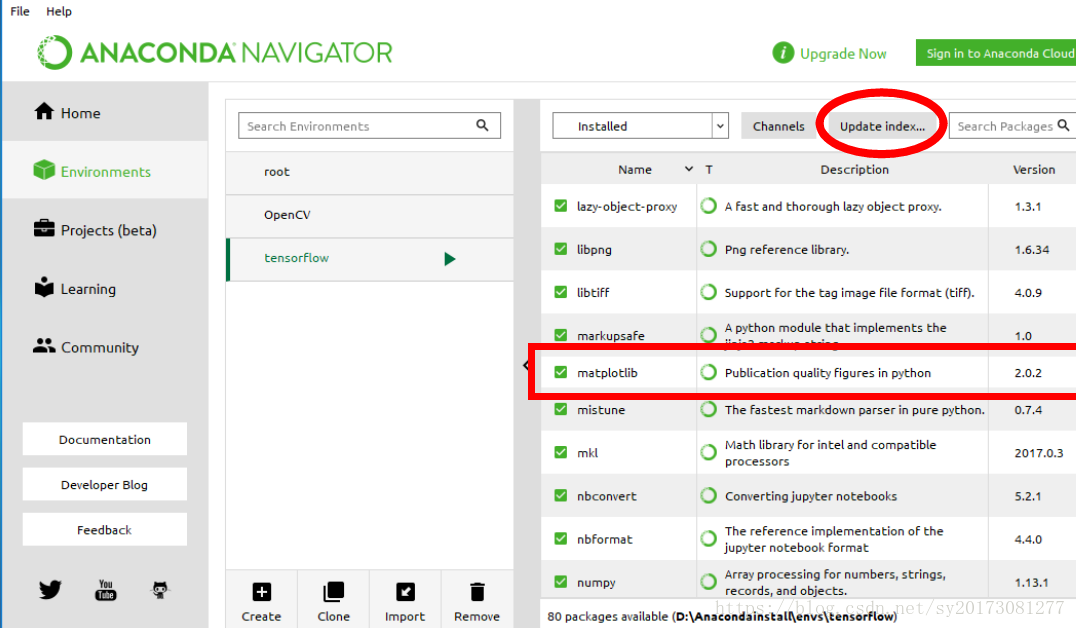Click the Description column header
Viewport: 1076px width, 628px height.
coord(854,169)
